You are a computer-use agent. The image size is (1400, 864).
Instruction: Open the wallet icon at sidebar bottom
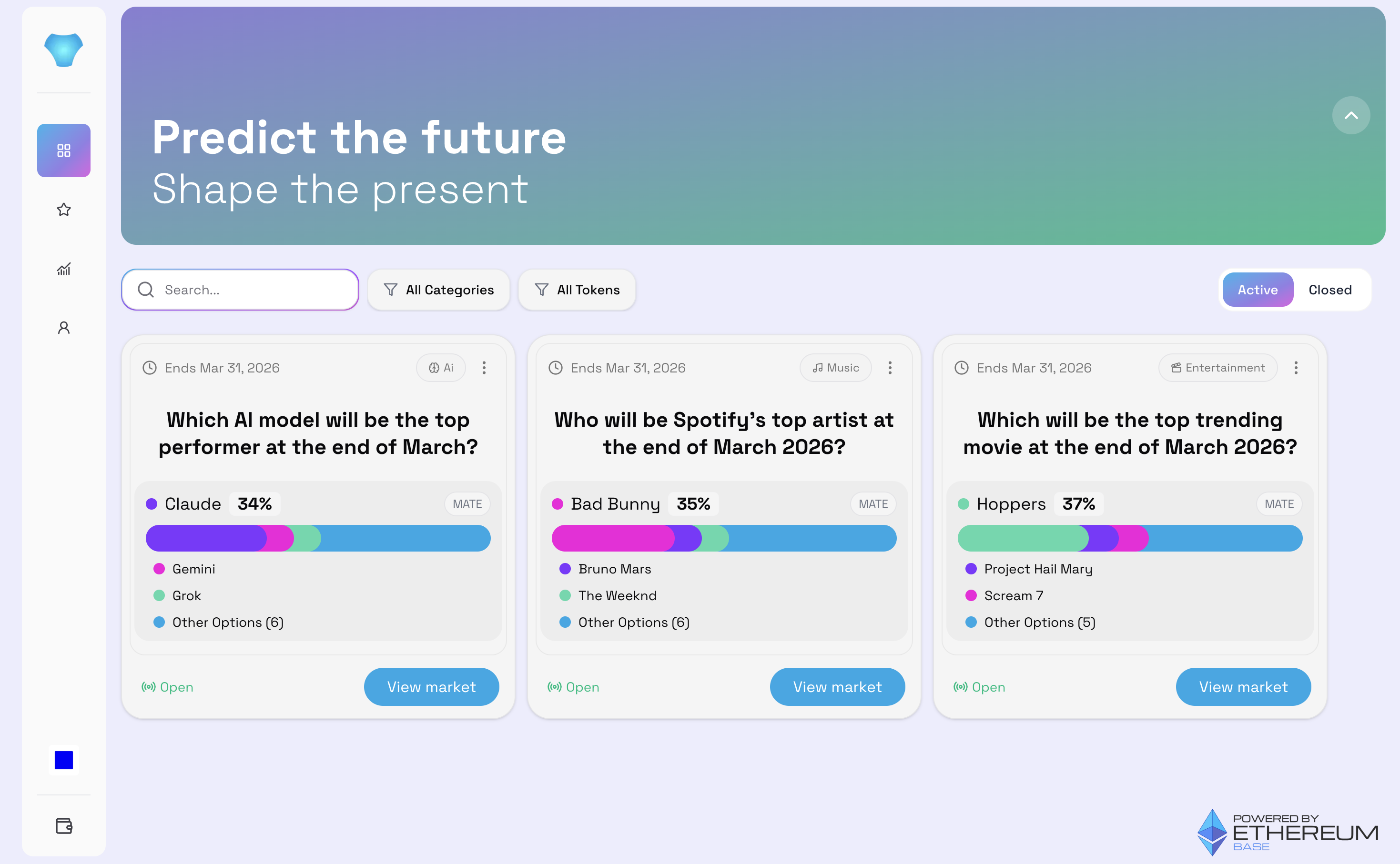coord(63,825)
